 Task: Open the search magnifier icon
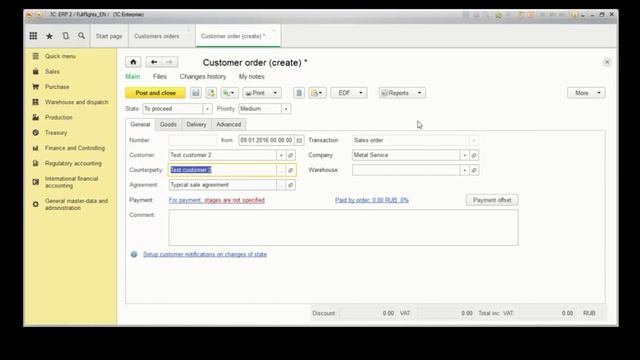(82, 36)
